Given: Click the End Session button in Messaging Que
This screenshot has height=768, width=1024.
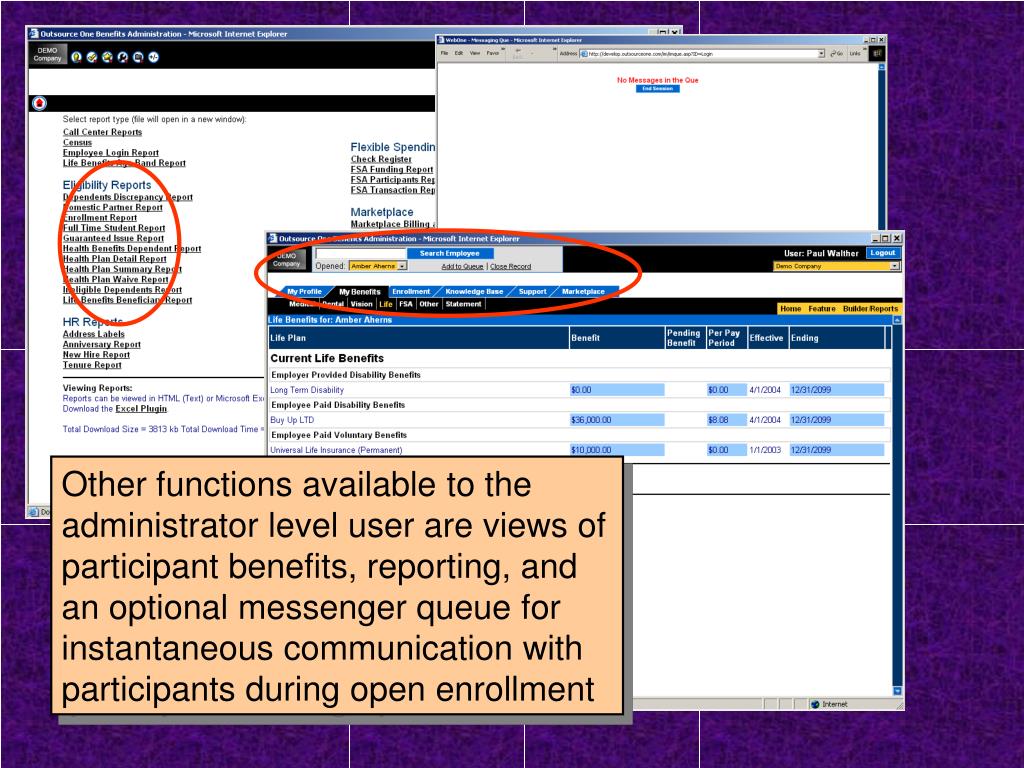Looking at the screenshot, I should [658, 89].
